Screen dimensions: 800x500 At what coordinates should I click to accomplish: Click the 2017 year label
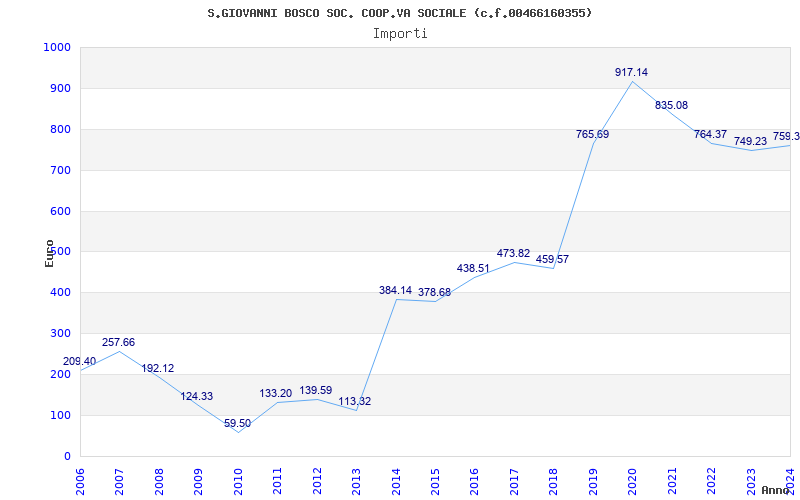tap(514, 481)
